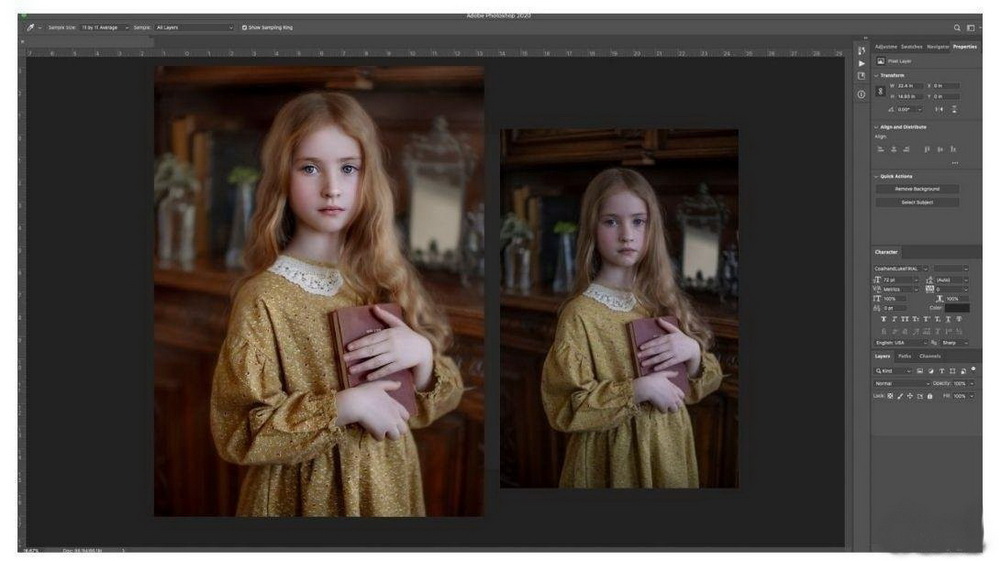The image size is (1000, 561).
Task: Toggle the All Caps style
Action: tap(905, 319)
